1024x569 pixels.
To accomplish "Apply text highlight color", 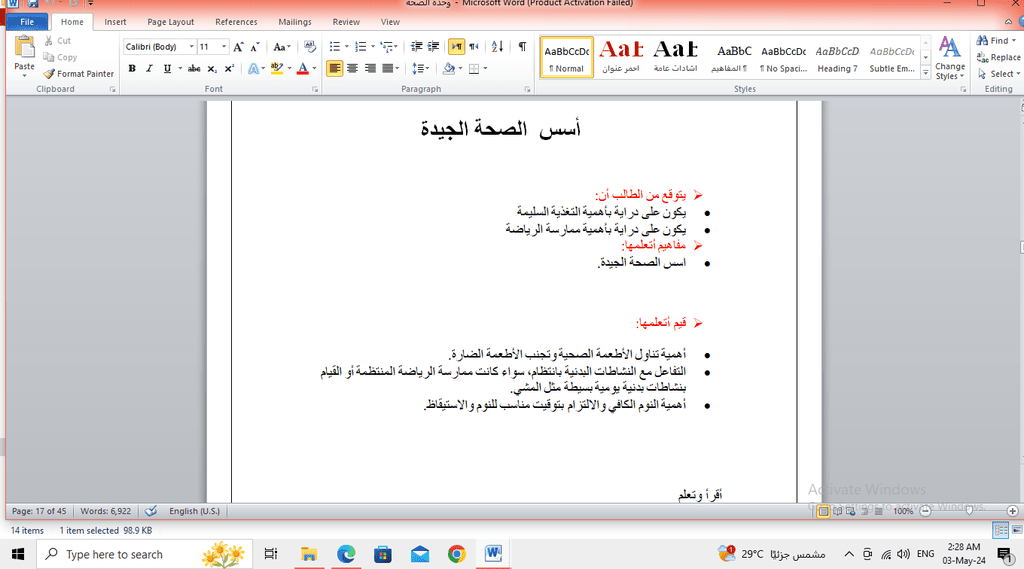I will [x=277, y=69].
